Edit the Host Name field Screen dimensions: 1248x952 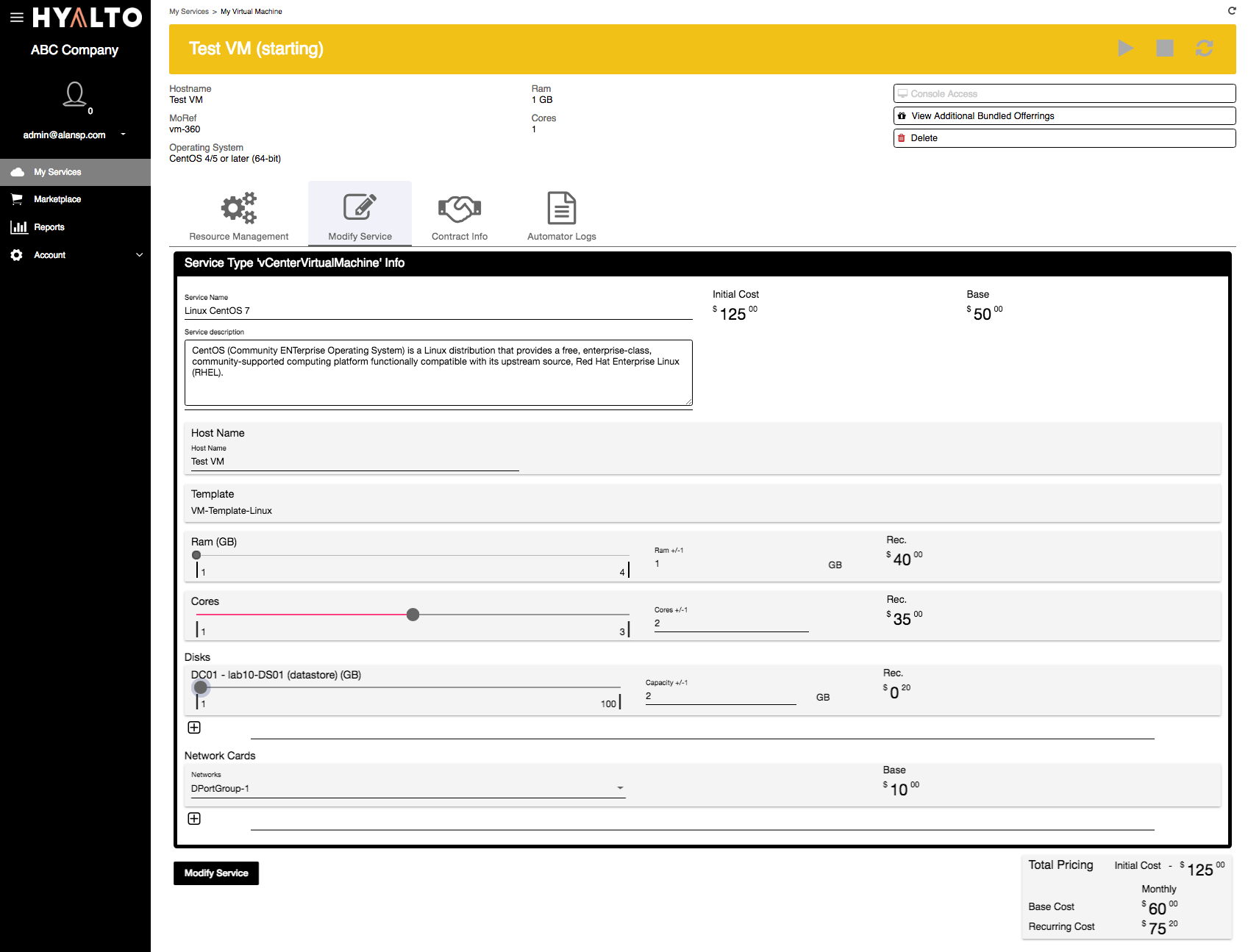tap(355, 462)
